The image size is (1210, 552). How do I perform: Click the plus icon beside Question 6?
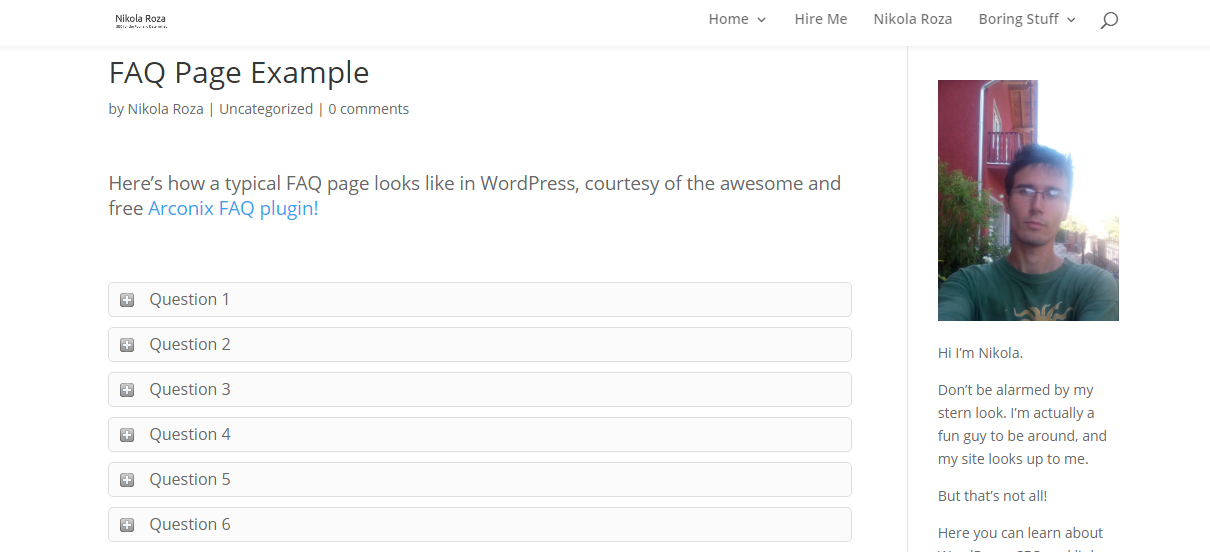coord(127,525)
